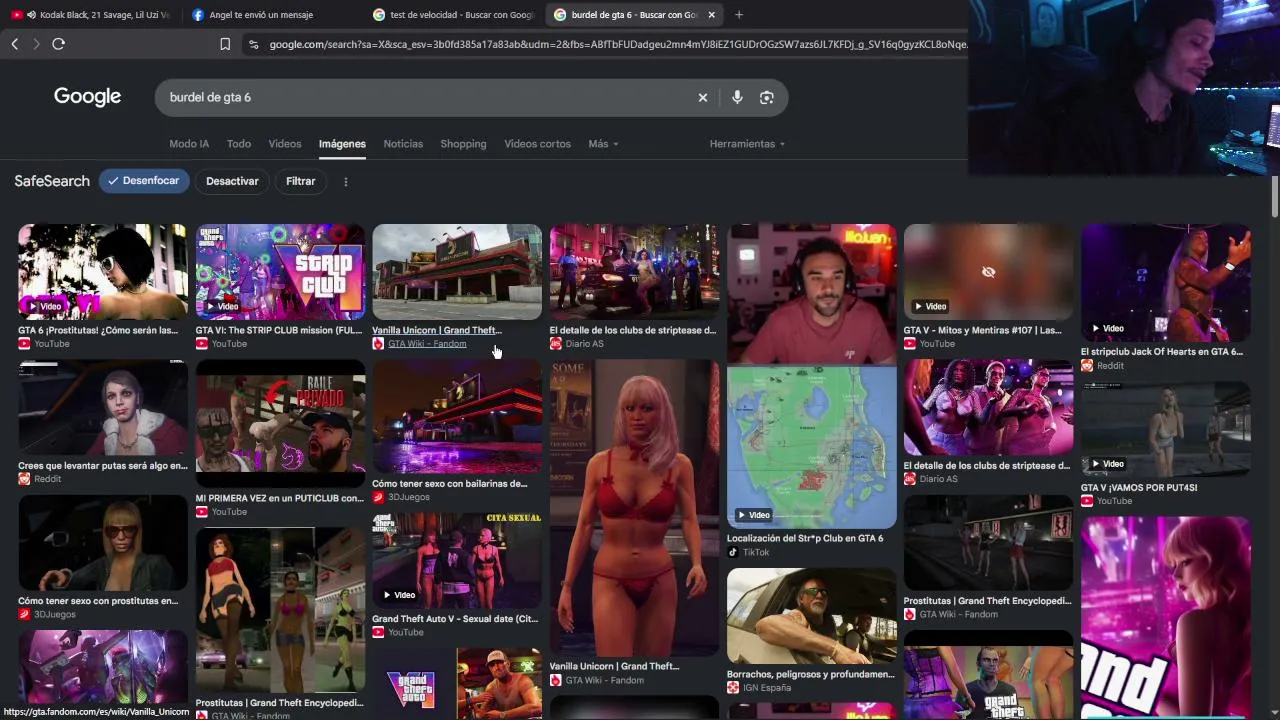Switch to the Modo IA tab

coord(189,144)
